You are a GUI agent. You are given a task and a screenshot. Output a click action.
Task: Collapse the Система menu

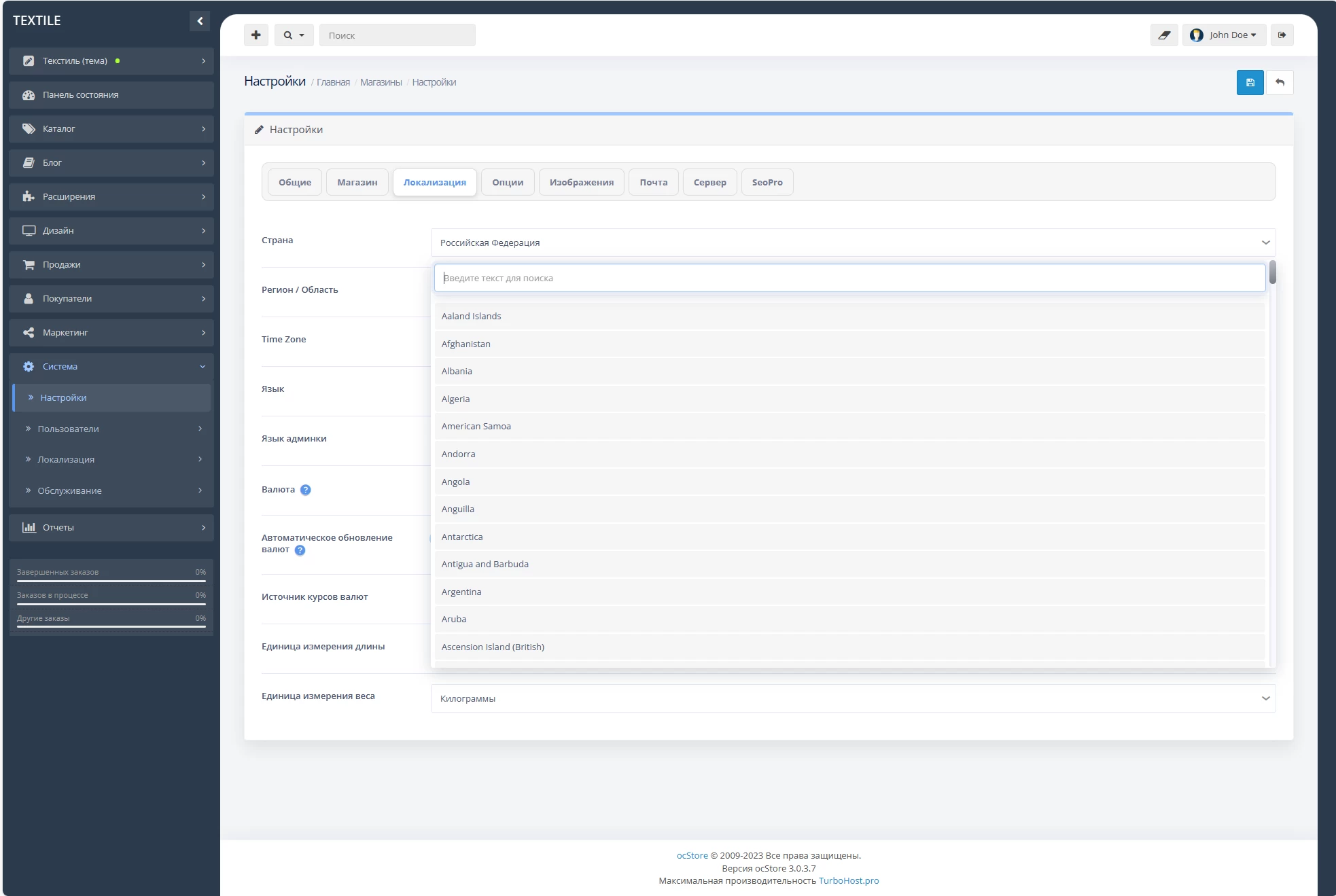pos(111,367)
